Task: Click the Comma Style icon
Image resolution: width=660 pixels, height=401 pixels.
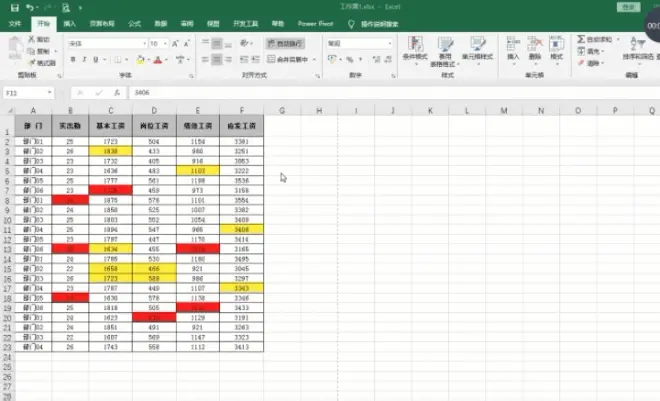Action: click(x=360, y=60)
